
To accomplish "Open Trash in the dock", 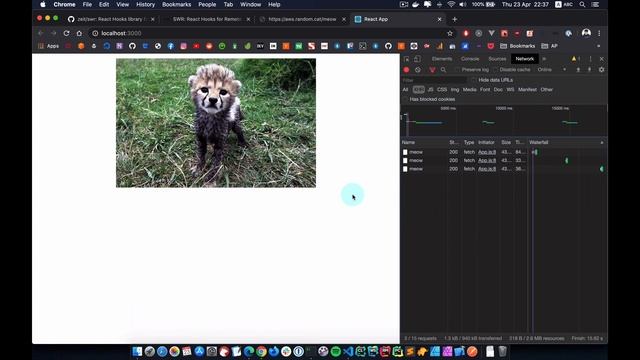I will pyautogui.click(x=502, y=351).
